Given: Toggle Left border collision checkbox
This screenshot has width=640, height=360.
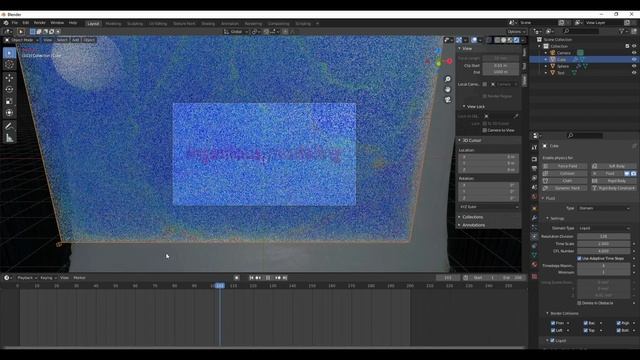Looking at the screenshot, I should coord(553,331).
